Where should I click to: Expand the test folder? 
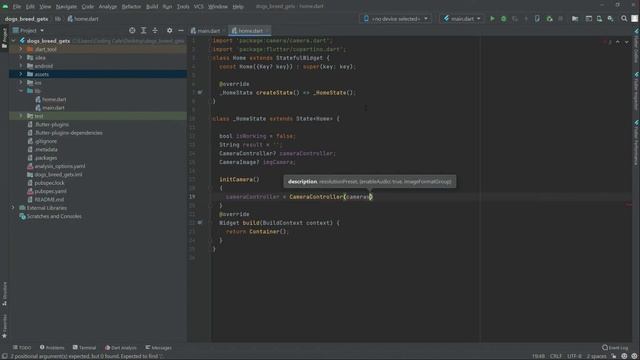21,116
